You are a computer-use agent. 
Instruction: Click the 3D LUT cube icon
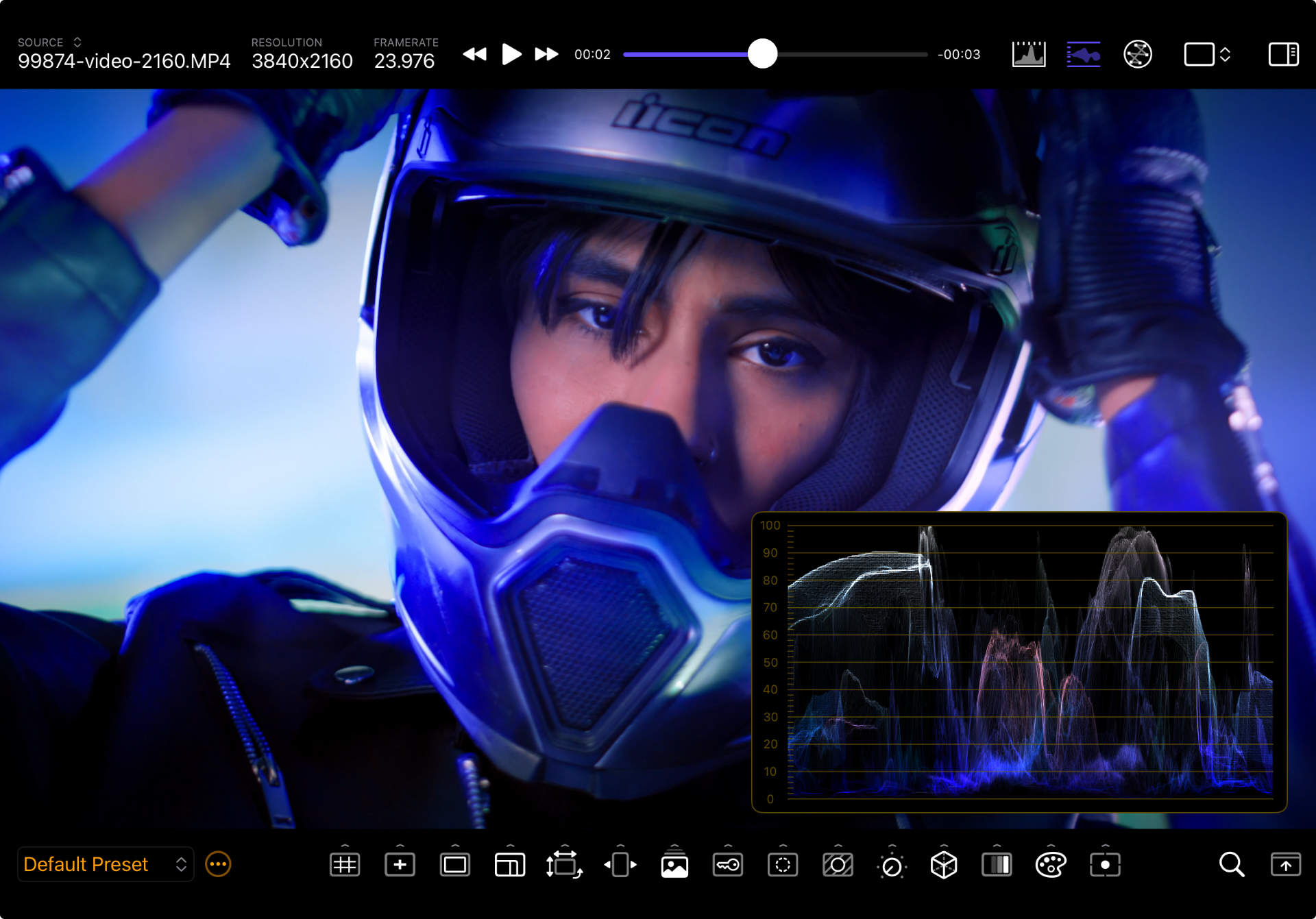click(943, 865)
